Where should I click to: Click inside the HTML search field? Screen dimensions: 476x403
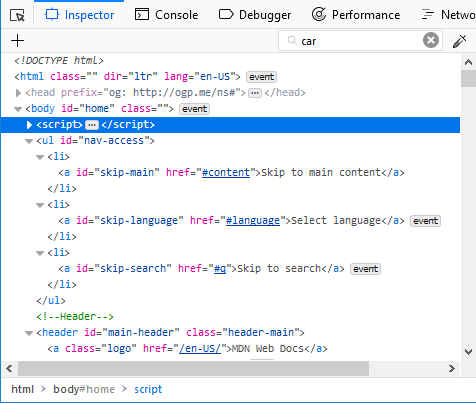coord(360,41)
